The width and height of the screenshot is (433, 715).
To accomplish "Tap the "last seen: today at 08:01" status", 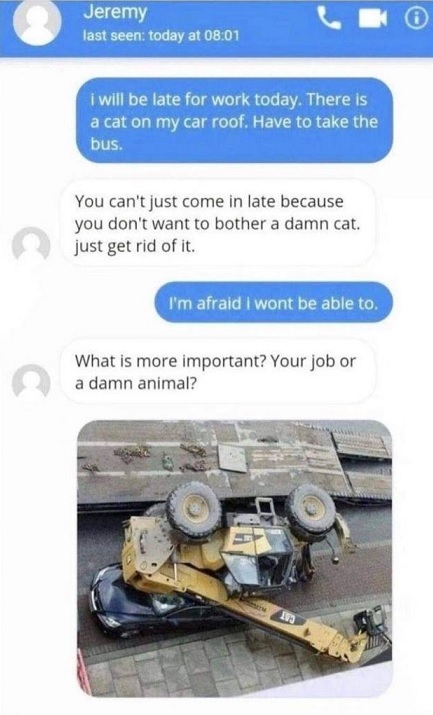I will [x=160, y=36].
